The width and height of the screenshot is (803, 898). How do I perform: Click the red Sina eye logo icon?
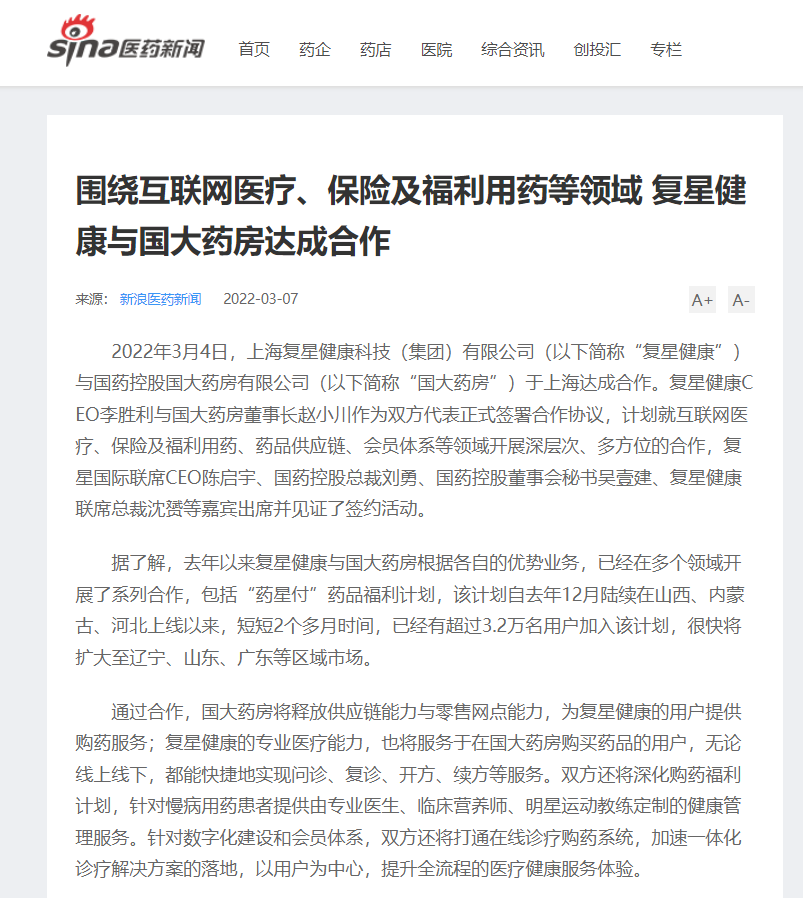(x=77, y=28)
